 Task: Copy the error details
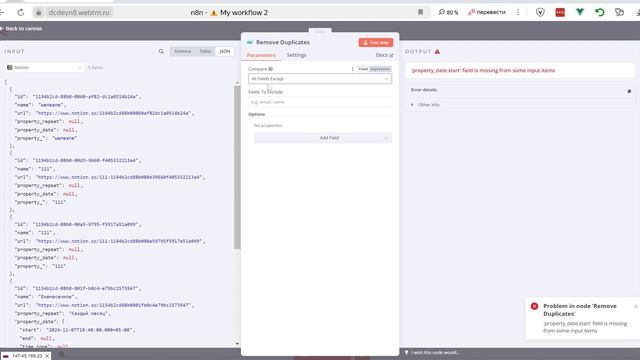click(629, 91)
